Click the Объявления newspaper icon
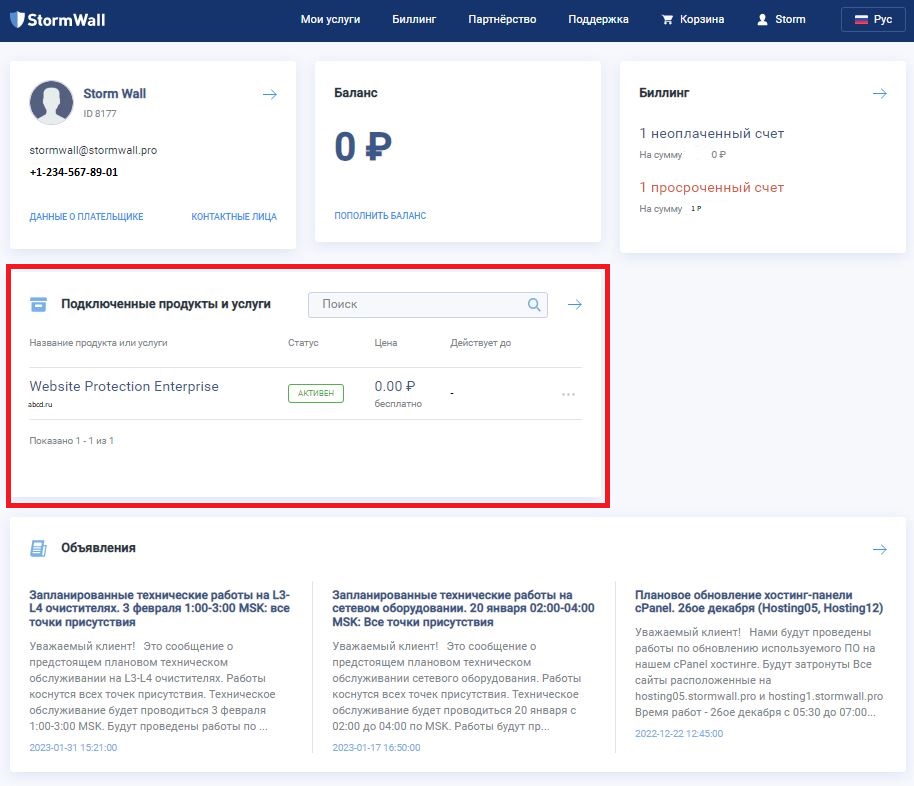The height and width of the screenshot is (786, 914). click(x=38, y=548)
